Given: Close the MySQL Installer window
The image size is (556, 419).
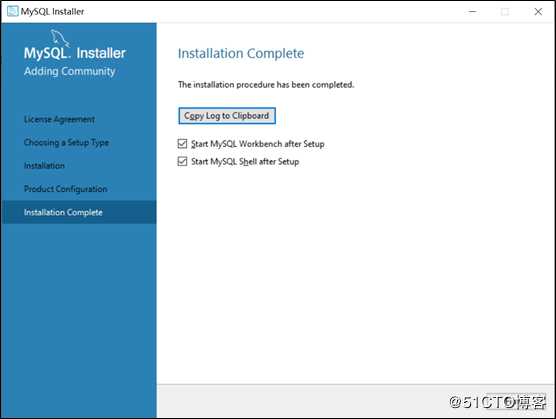Looking at the screenshot, I should (x=538, y=11).
